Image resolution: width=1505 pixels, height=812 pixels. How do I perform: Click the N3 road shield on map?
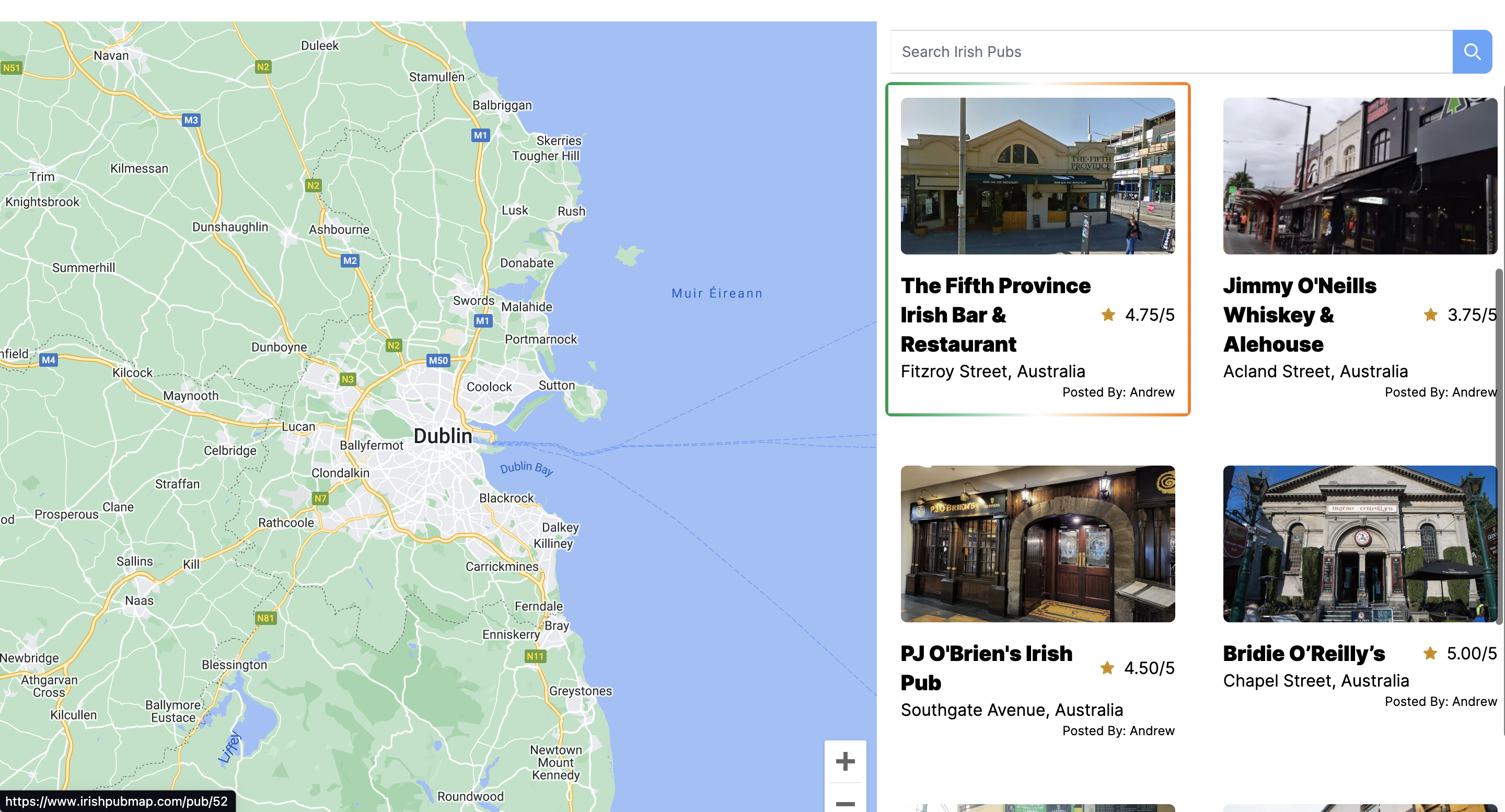[x=347, y=379]
